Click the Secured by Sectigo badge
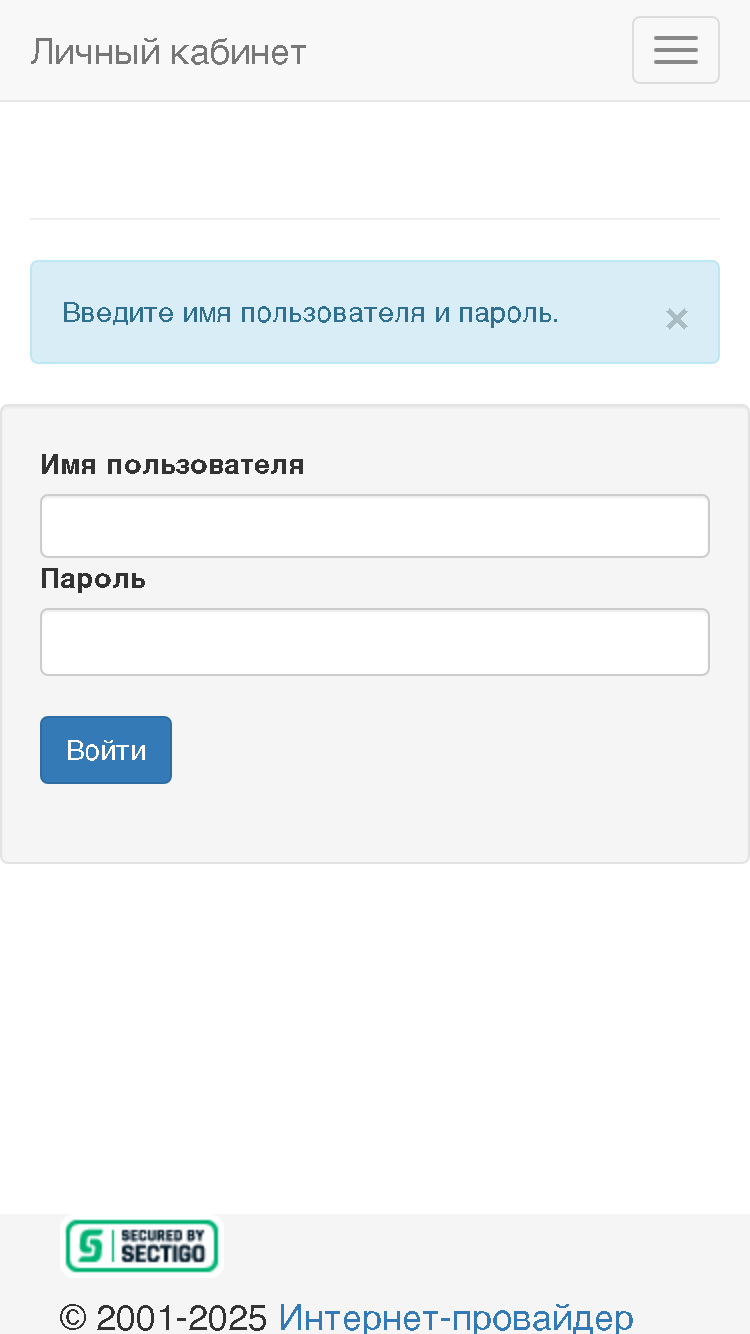The width and height of the screenshot is (750, 1334). pos(142,1246)
